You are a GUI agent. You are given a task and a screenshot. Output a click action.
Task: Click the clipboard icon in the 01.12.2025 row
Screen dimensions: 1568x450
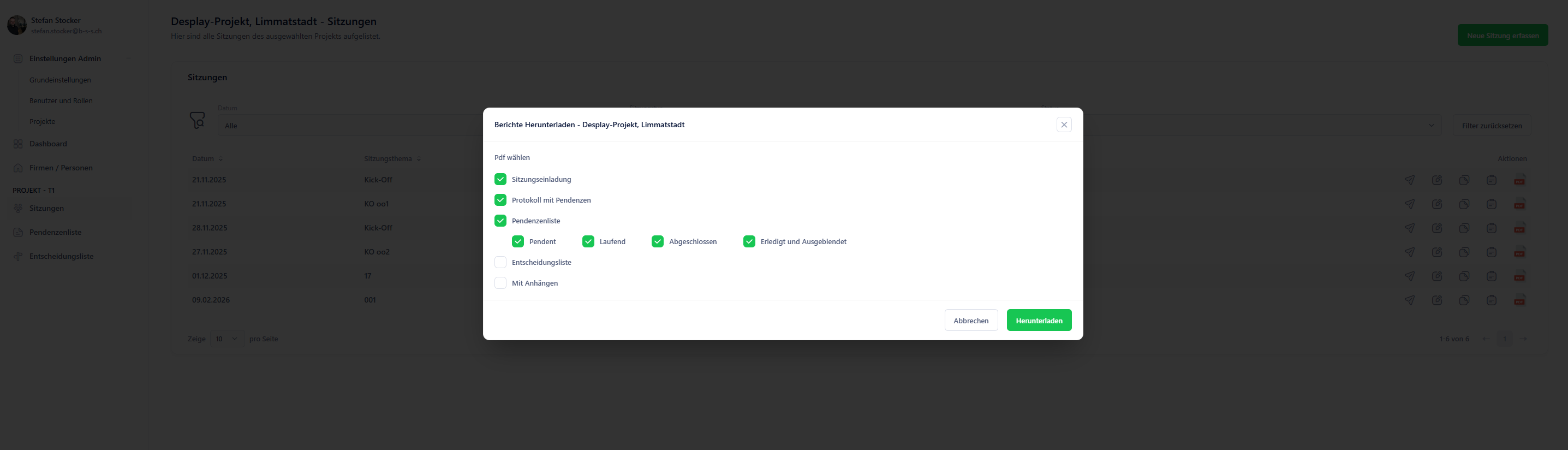tap(1491, 276)
